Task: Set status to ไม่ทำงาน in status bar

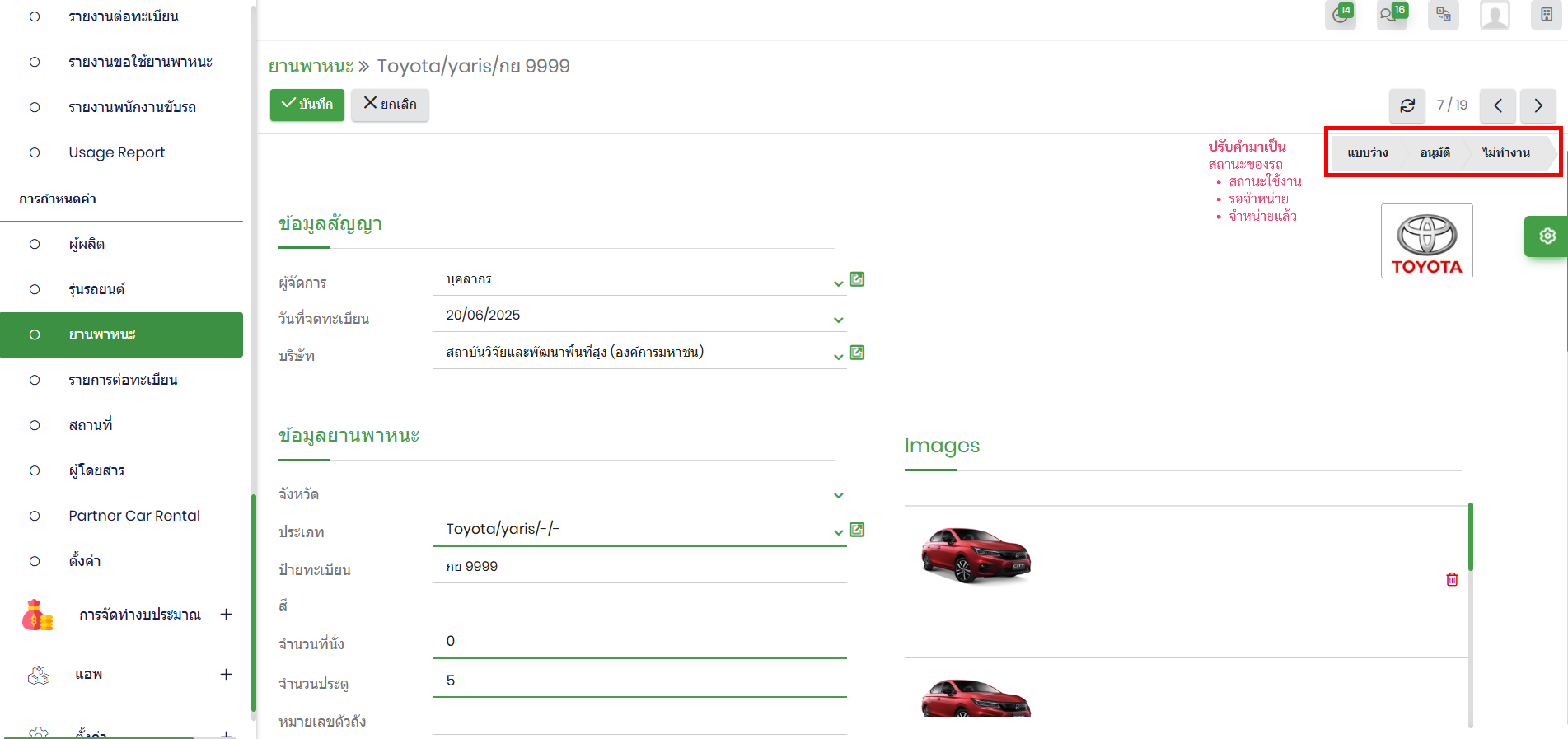Action: [x=1506, y=152]
